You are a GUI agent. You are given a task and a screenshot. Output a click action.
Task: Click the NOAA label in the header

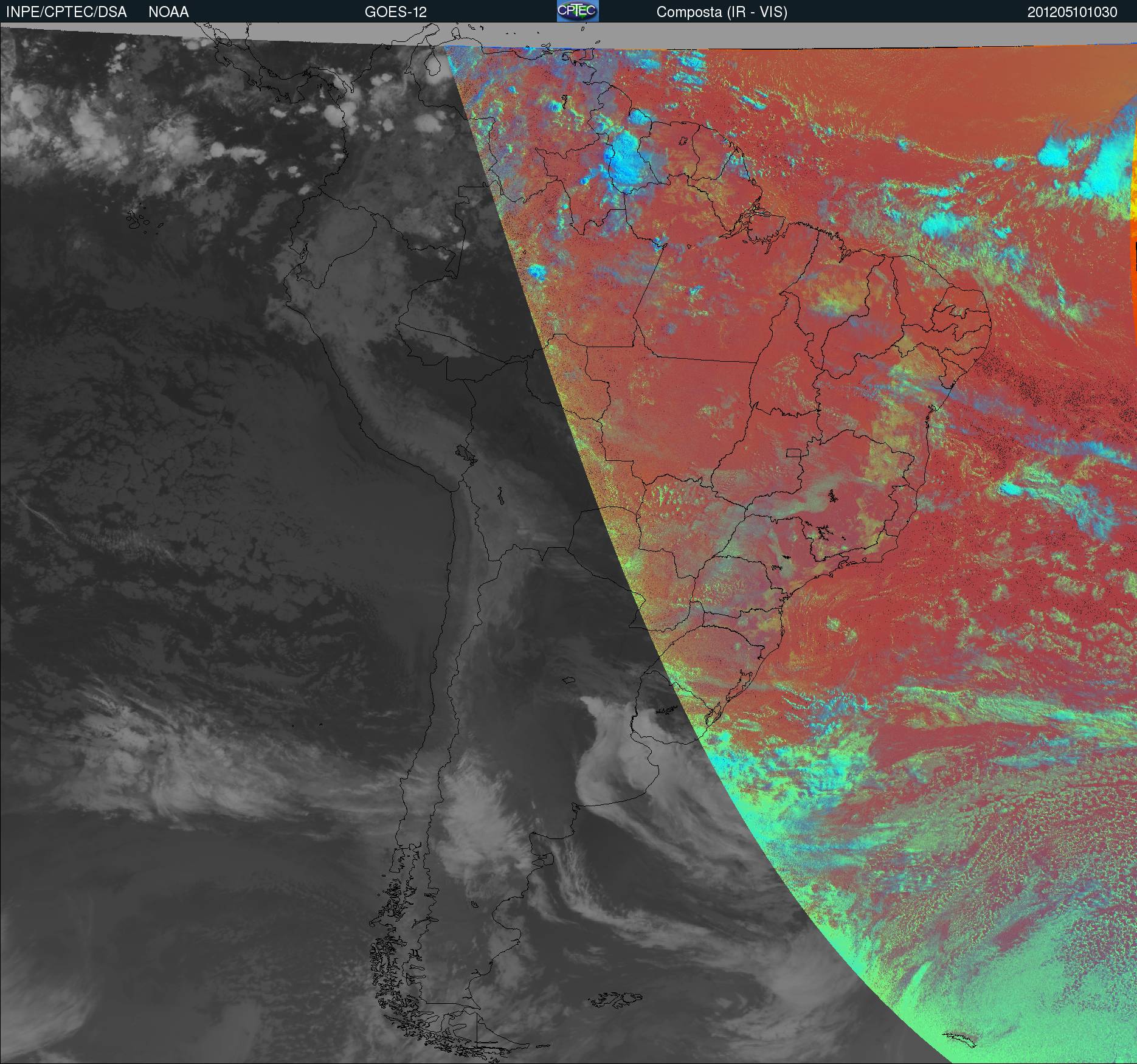(168, 12)
